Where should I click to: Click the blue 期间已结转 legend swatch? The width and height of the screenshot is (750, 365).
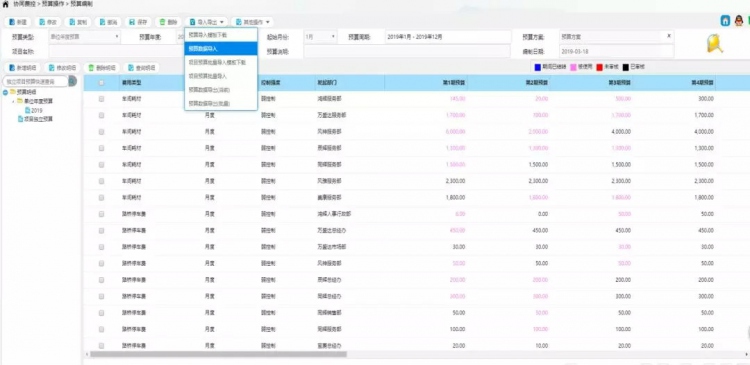pyautogui.click(x=538, y=67)
